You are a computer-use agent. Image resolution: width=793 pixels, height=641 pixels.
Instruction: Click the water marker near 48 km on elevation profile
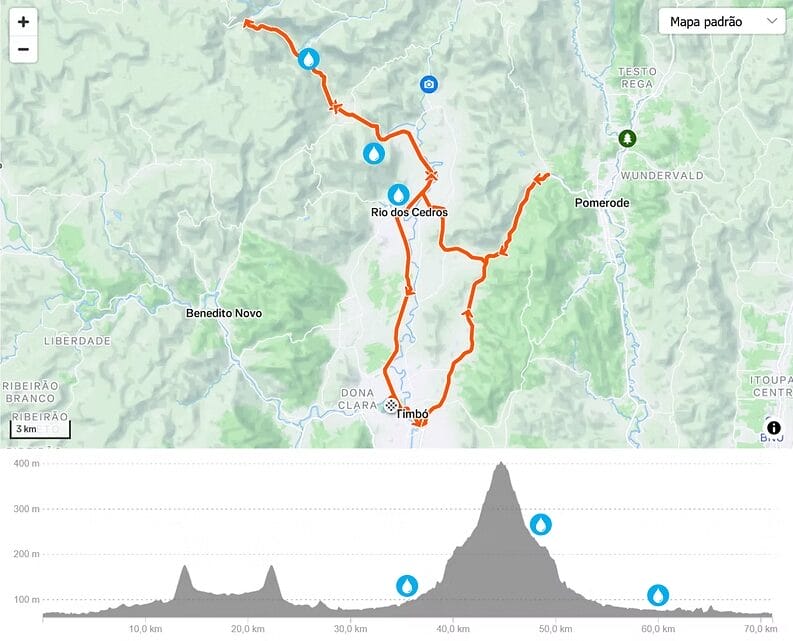click(541, 525)
